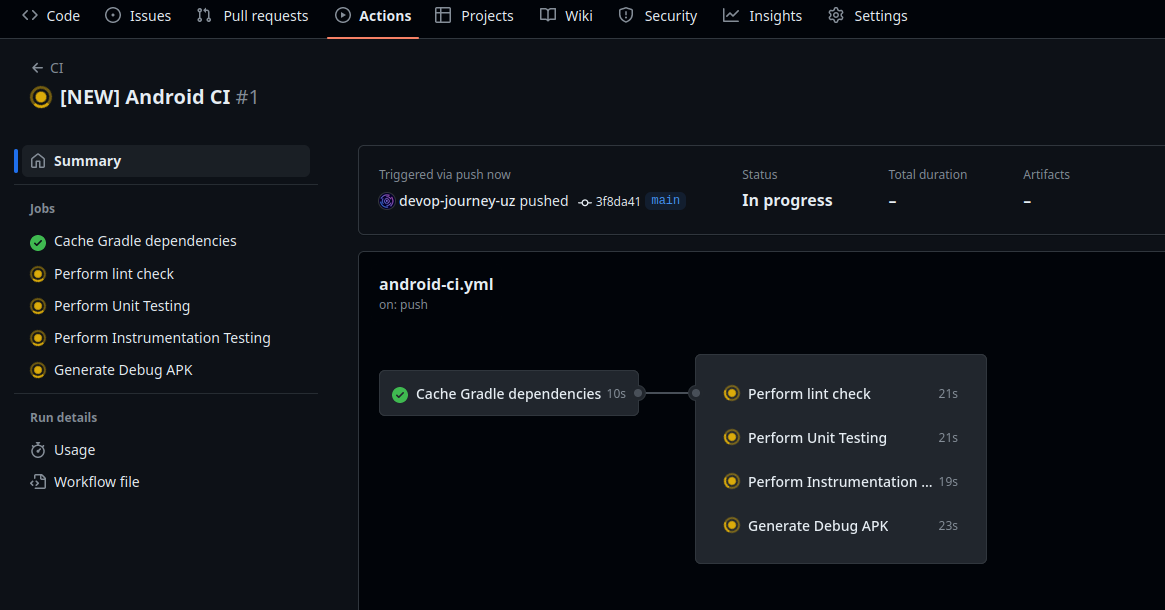Click yellow status icon of sidebar Debug APK job
1165x610 pixels.
[x=38, y=370]
